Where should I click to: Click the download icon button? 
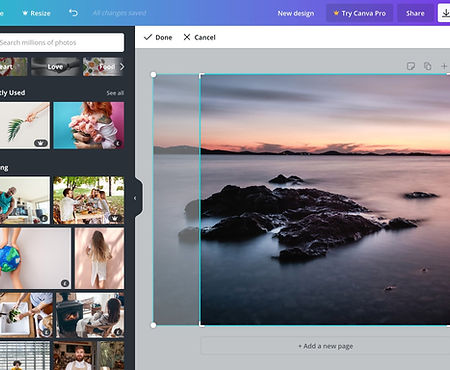point(444,13)
